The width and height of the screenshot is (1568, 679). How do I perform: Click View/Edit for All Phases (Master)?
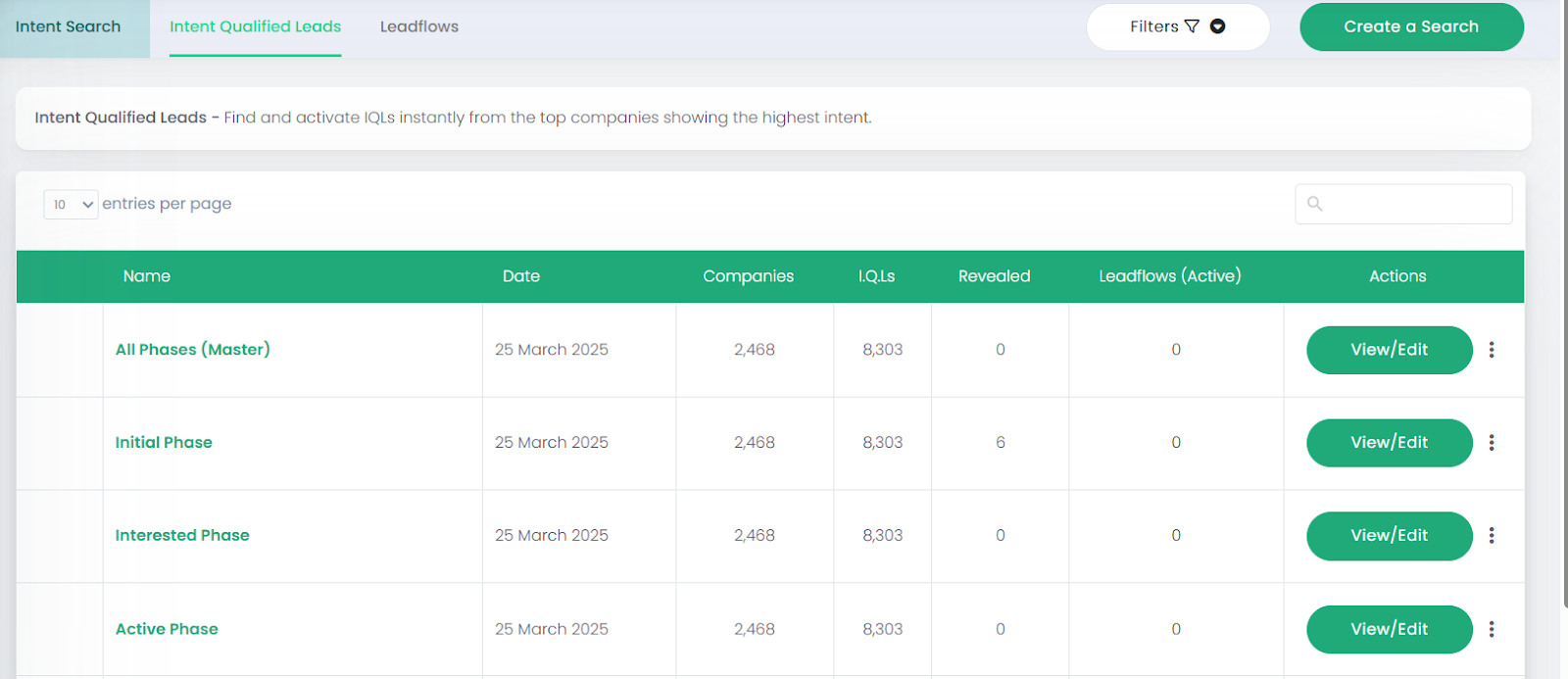pos(1389,350)
